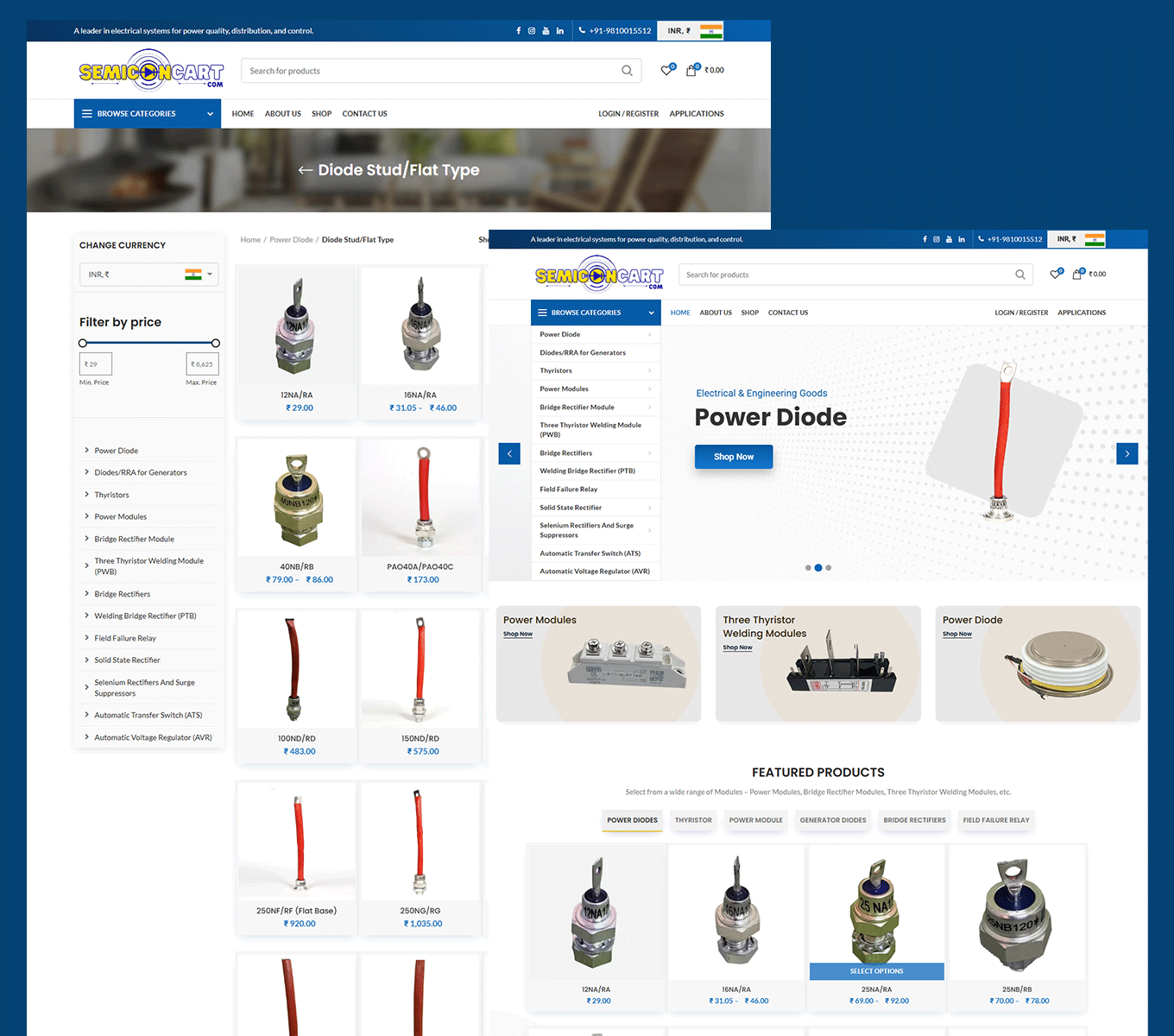
Task: Open Applications link on the Diode Stud page
Action: coord(697,114)
